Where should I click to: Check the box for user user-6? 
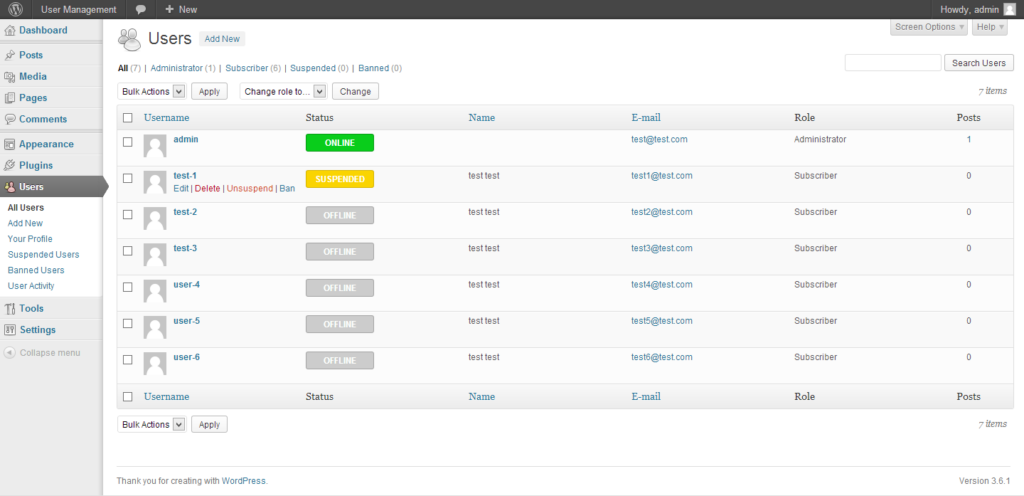[128, 360]
